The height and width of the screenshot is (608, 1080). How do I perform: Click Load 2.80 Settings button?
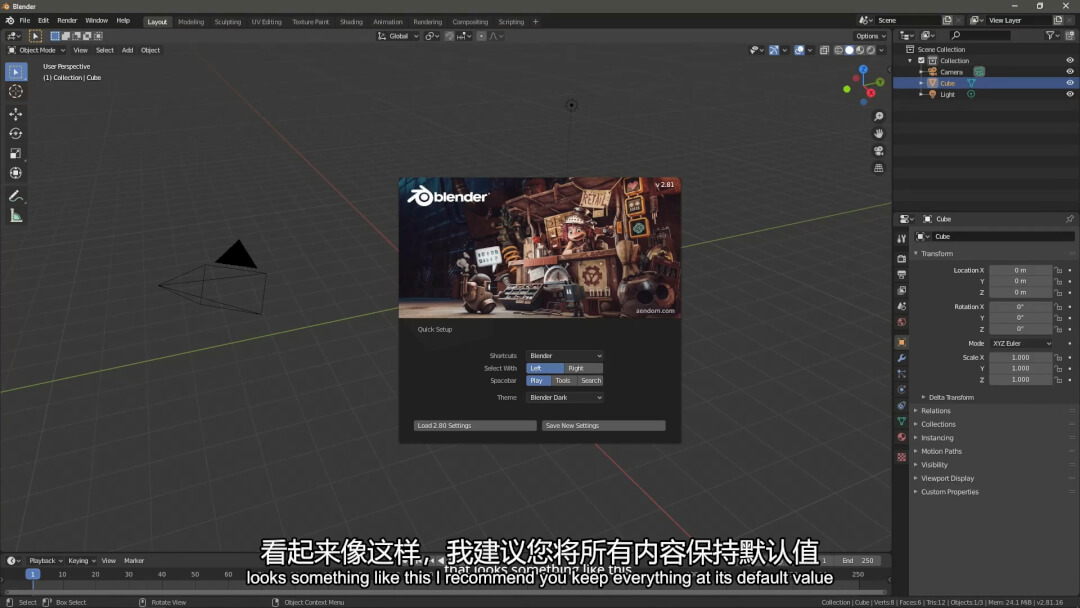coord(475,426)
